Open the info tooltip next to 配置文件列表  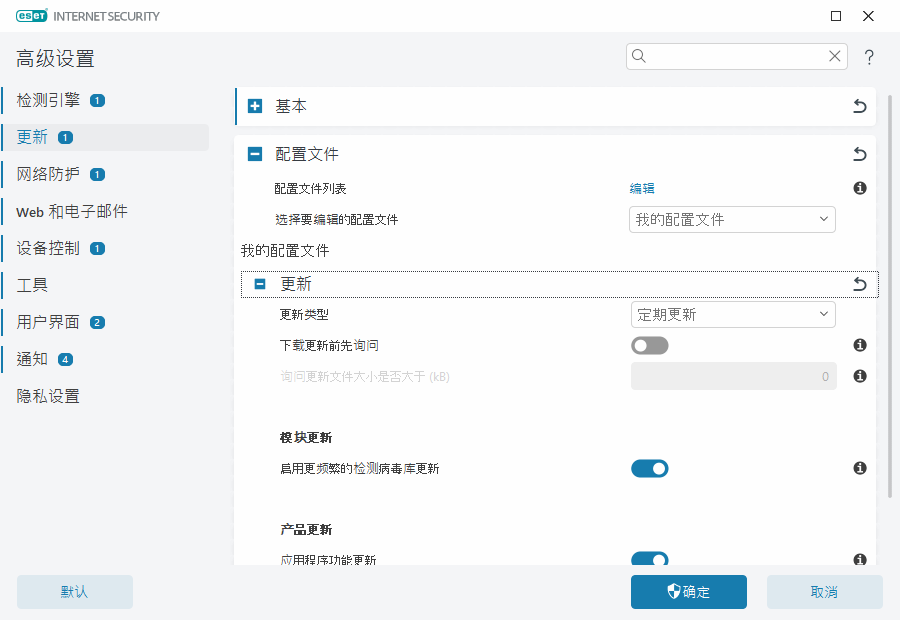859,188
